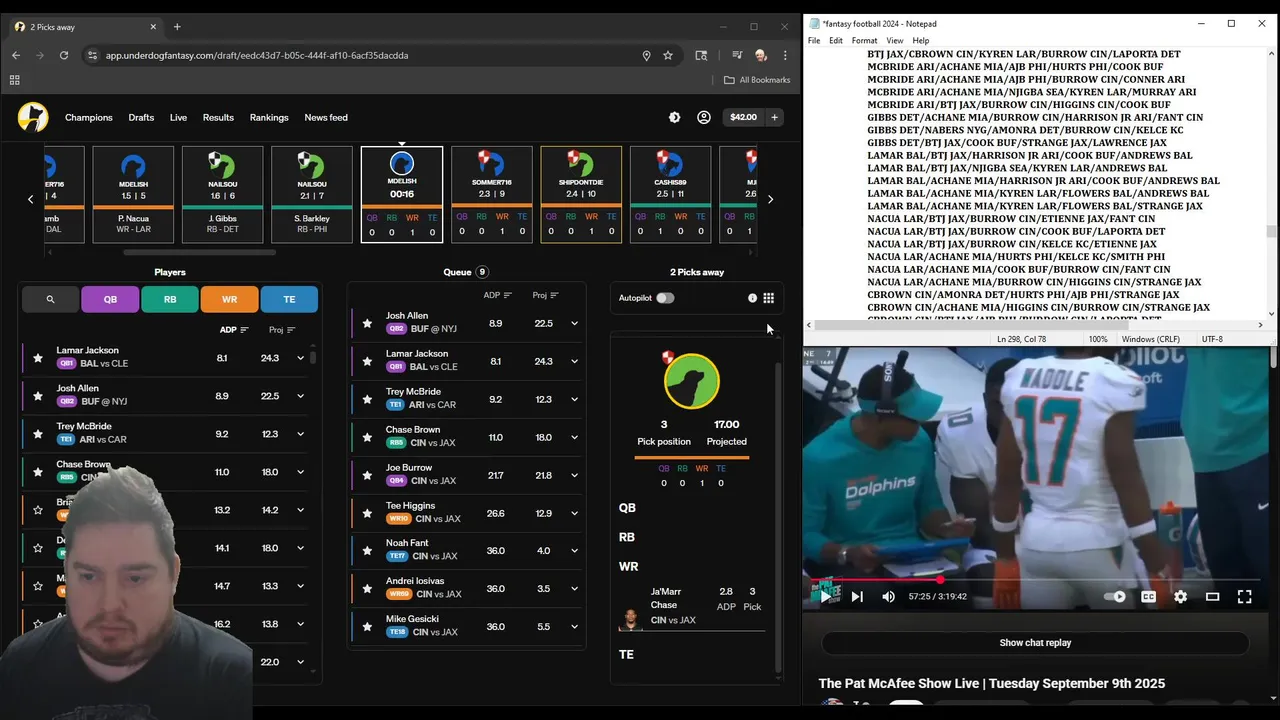
Task: Unstar Trey McBride in queue
Action: (x=367, y=400)
